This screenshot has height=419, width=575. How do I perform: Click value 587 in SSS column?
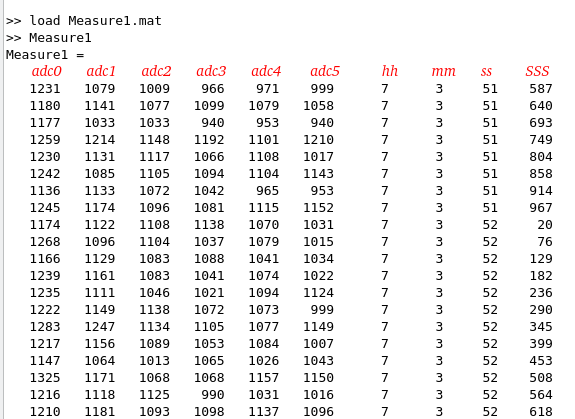(x=541, y=89)
